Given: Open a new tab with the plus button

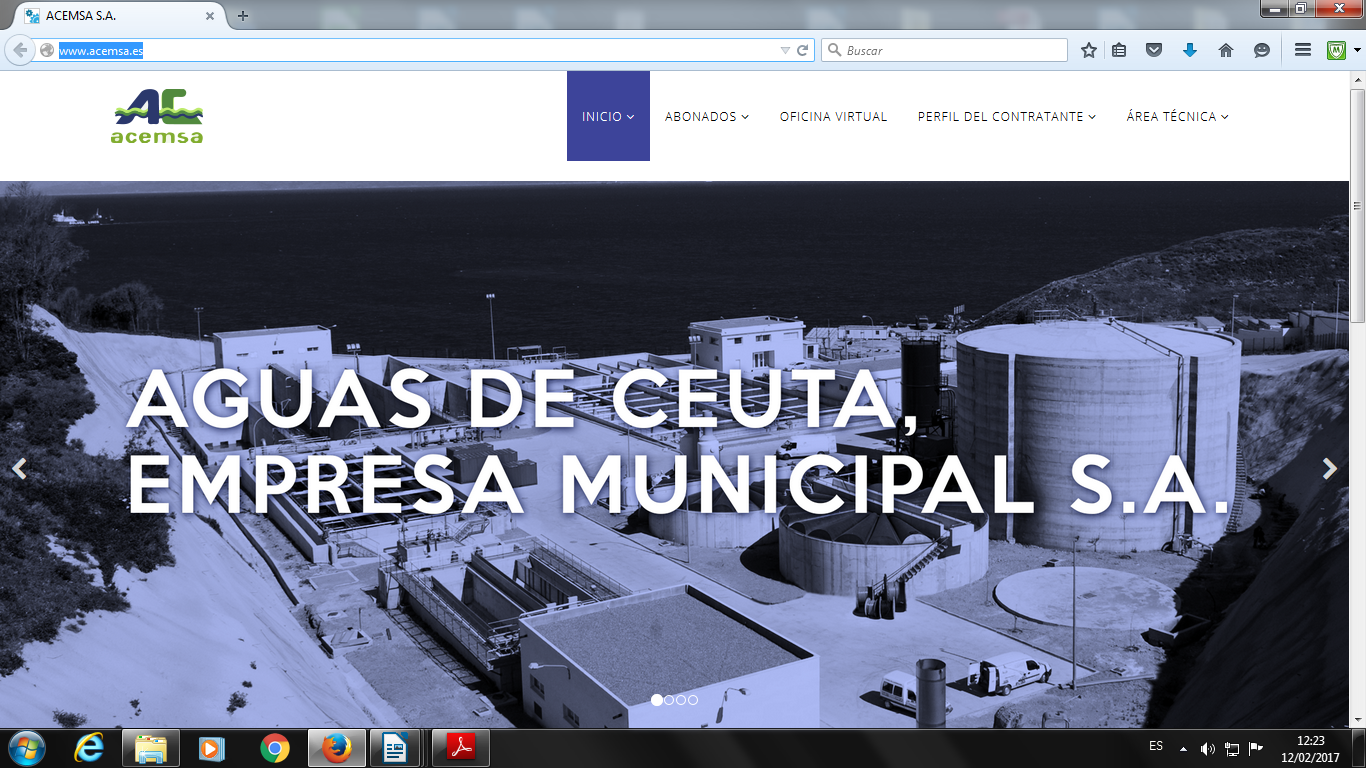Looking at the screenshot, I should coord(243,16).
